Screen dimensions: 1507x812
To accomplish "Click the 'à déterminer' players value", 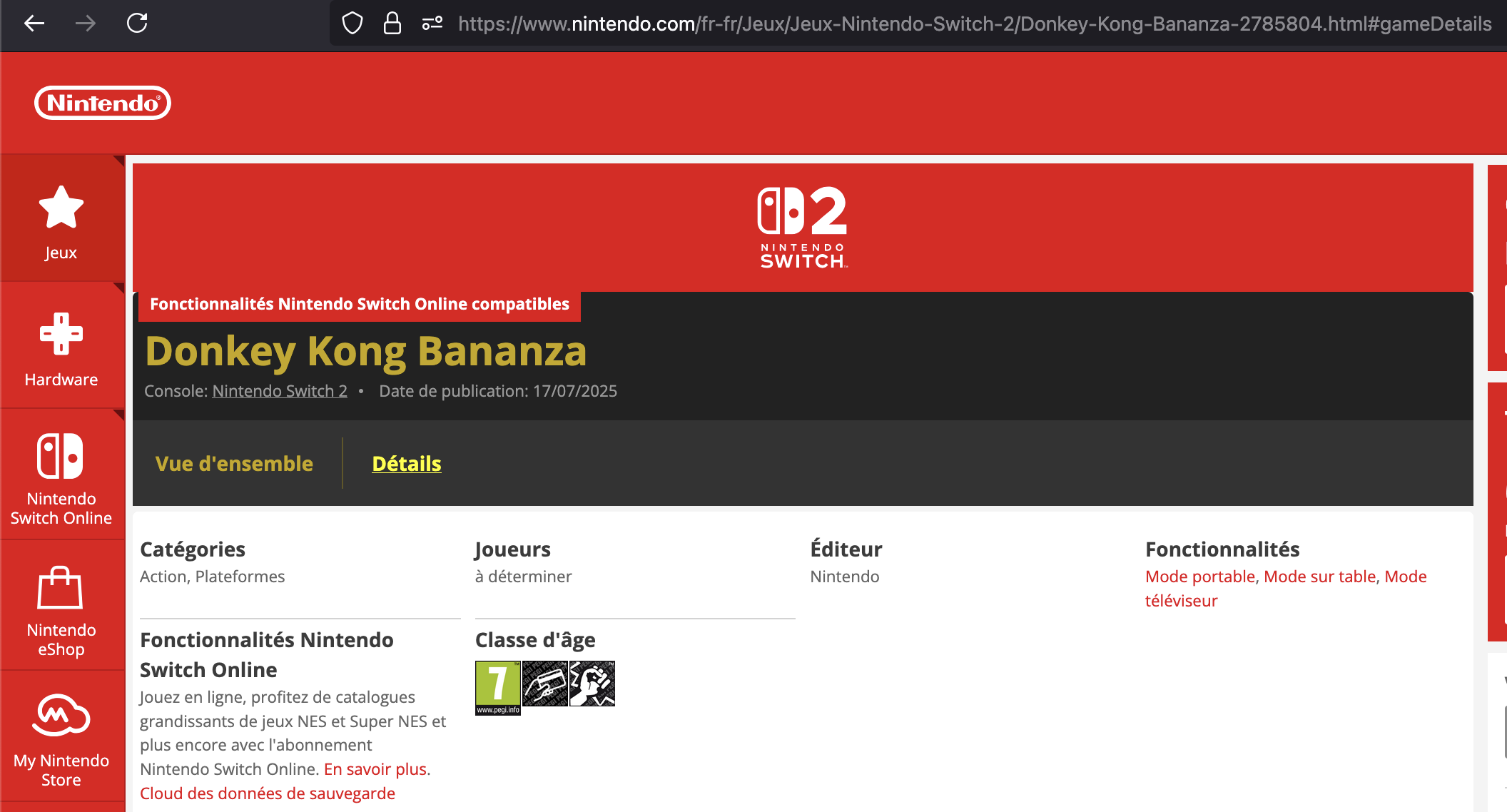I will tap(523, 577).
